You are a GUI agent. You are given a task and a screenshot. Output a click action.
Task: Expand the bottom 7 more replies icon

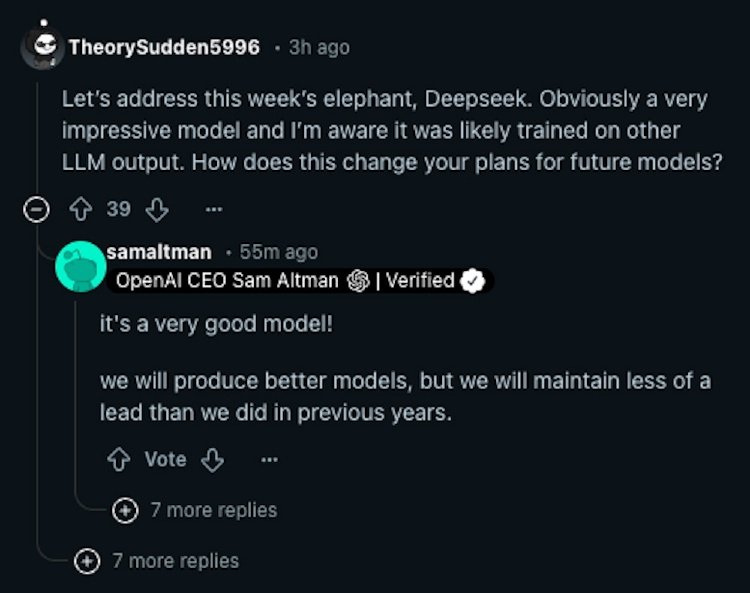pos(87,561)
